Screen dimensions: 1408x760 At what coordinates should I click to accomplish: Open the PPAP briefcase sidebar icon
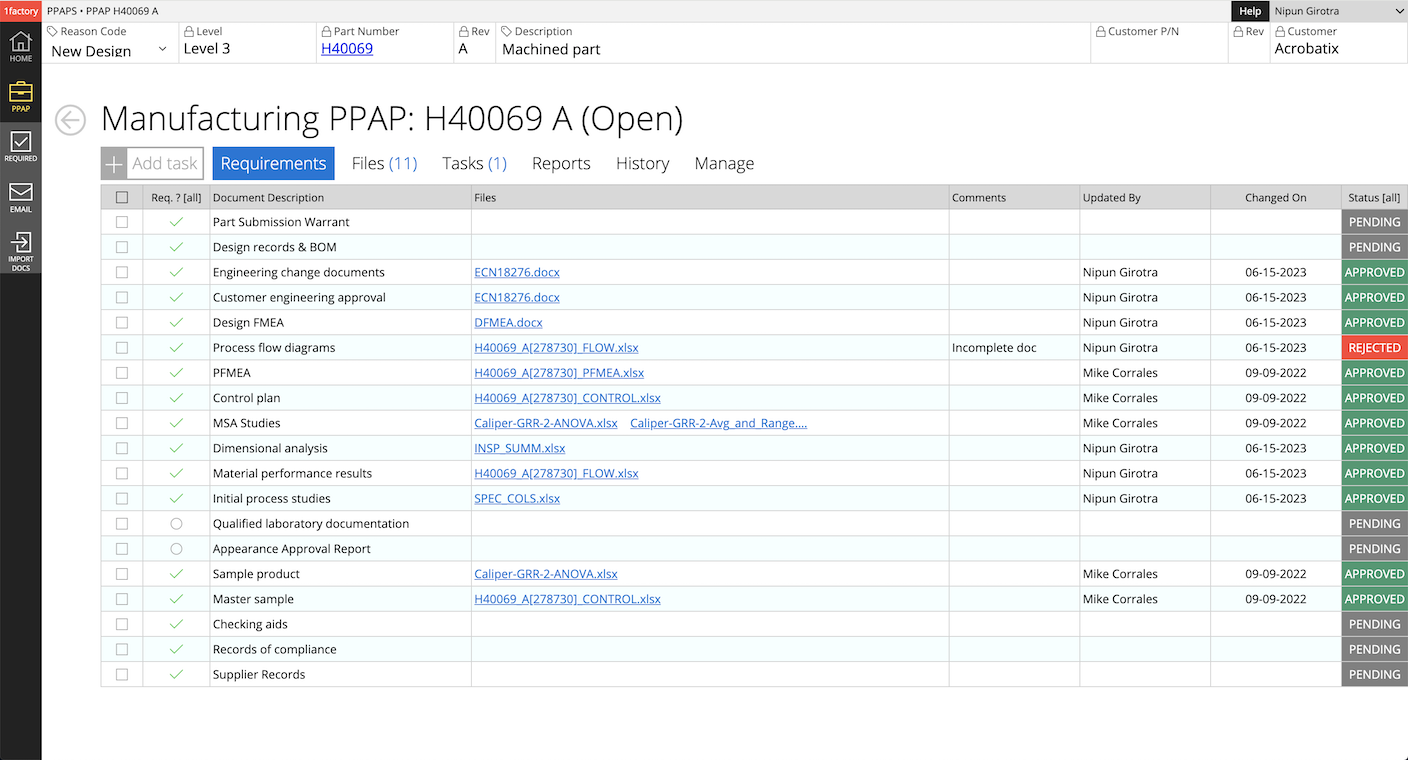21,97
